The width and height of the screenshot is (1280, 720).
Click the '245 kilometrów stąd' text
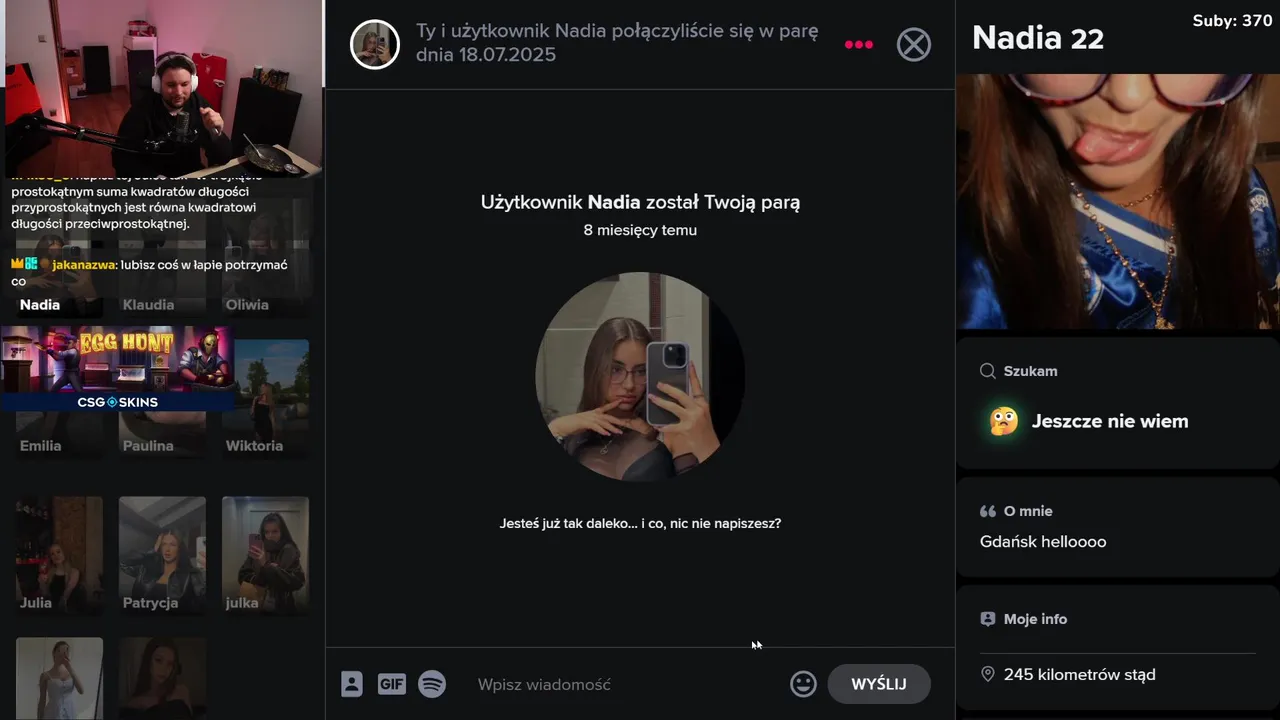click(1080, 675)
